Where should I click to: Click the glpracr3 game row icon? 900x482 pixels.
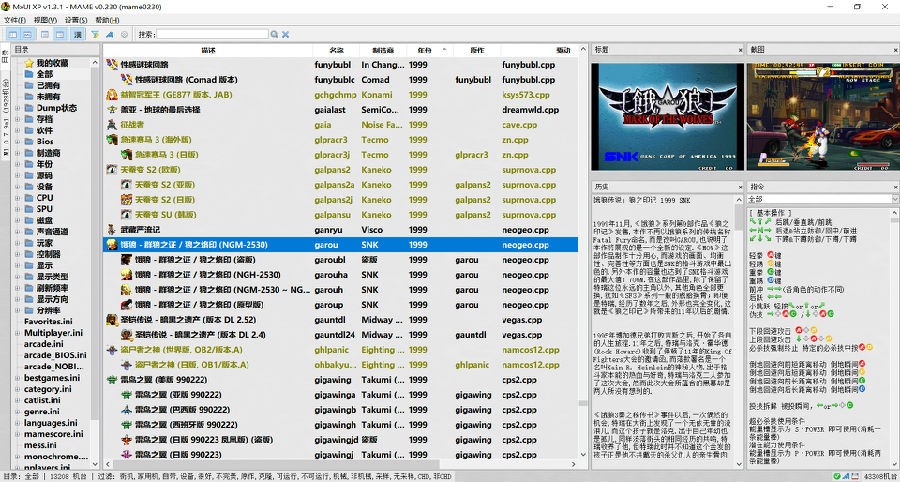112,139
